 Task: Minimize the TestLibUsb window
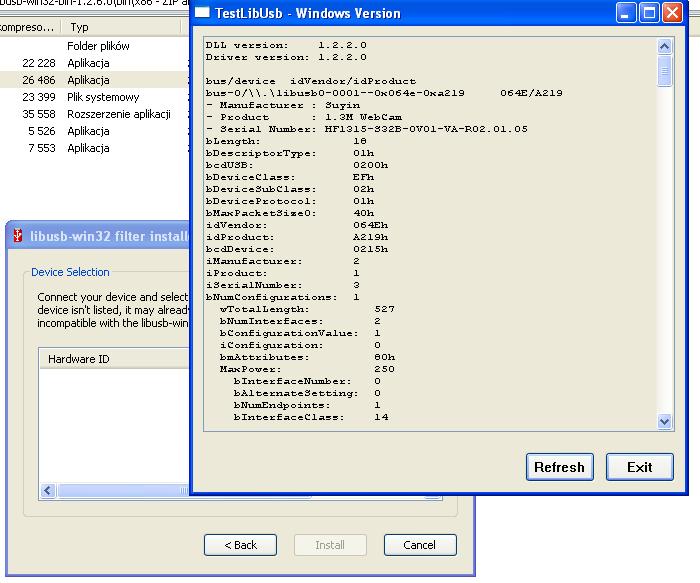pos(625,13)
